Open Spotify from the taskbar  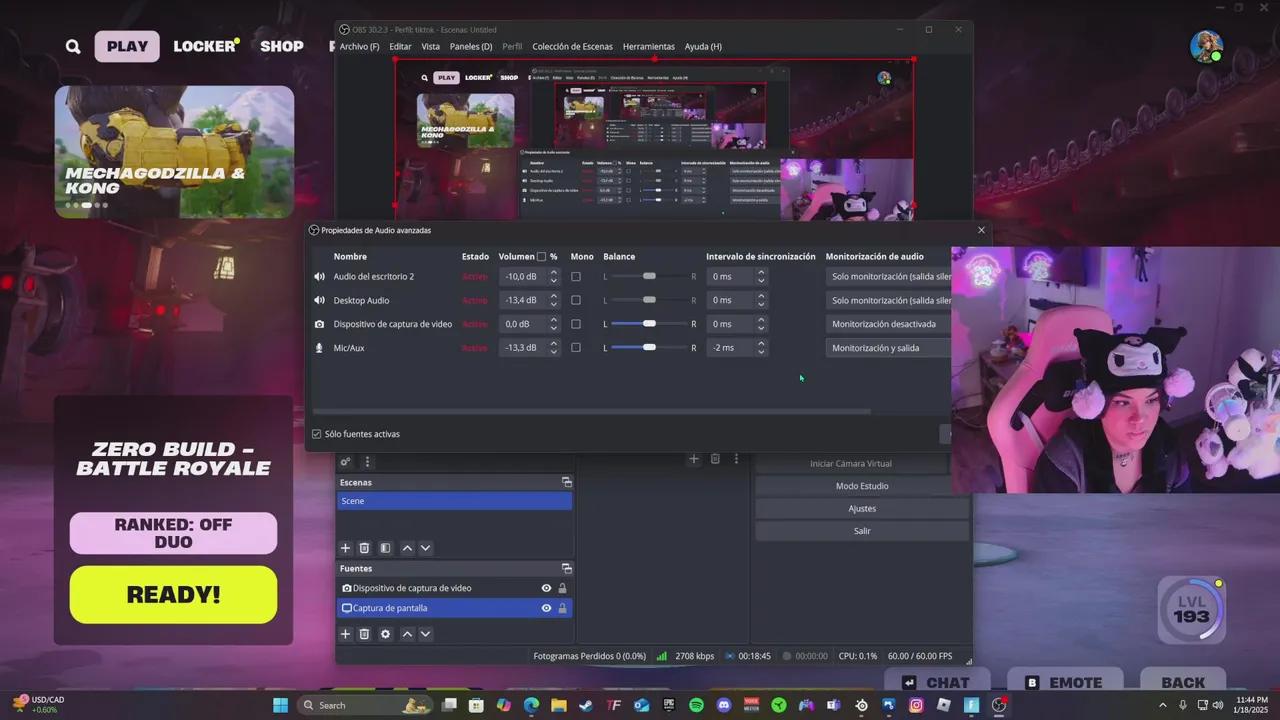coord(696,705)
